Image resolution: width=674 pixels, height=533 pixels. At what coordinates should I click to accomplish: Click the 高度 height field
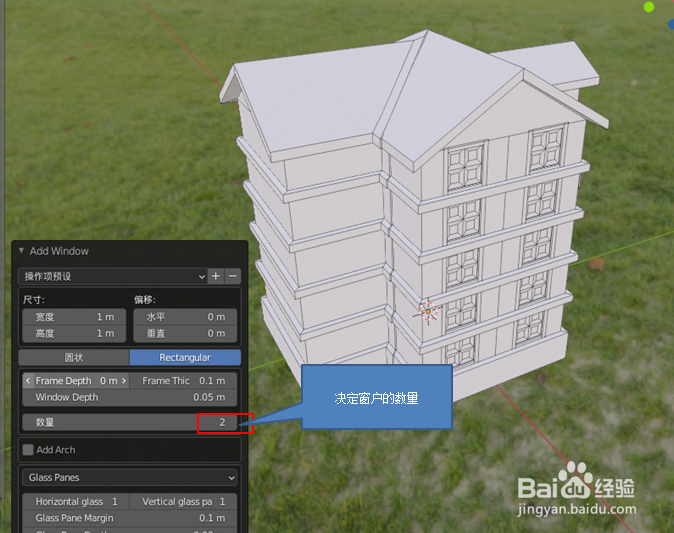(x=74, y=334)
